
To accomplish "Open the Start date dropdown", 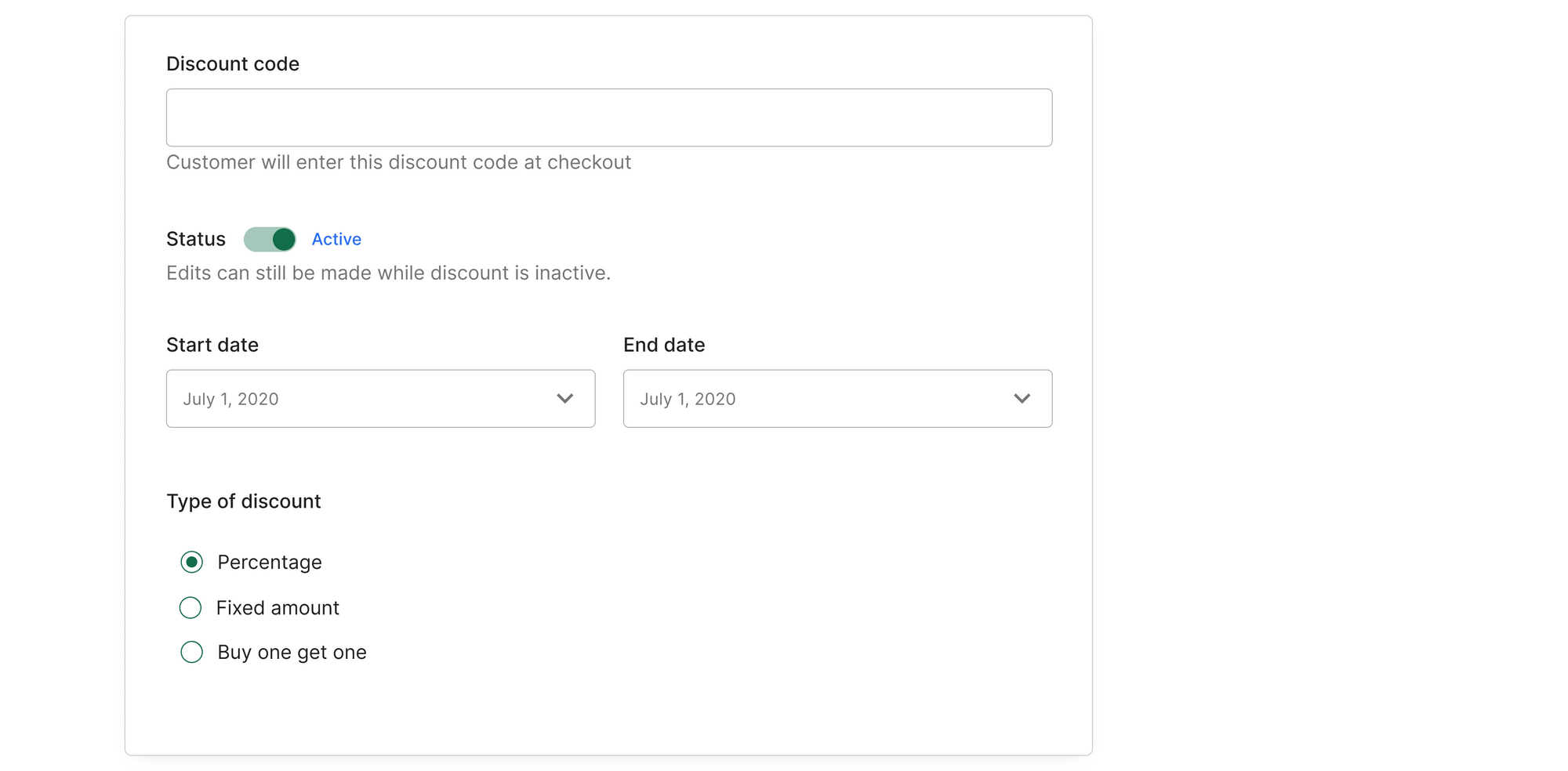I will coord(380,399).
